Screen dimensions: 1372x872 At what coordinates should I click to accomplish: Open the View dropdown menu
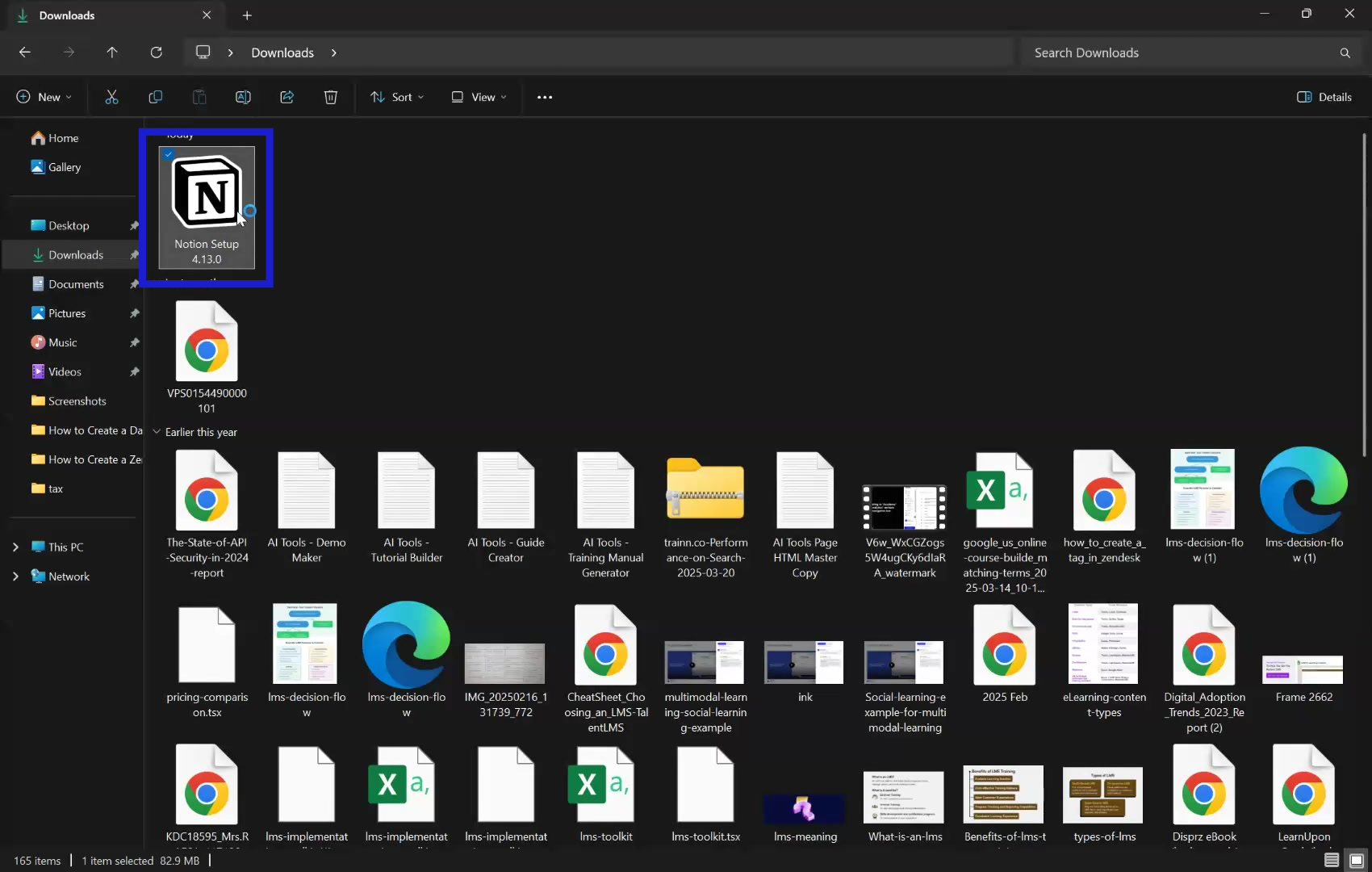(x=479, y=97)
